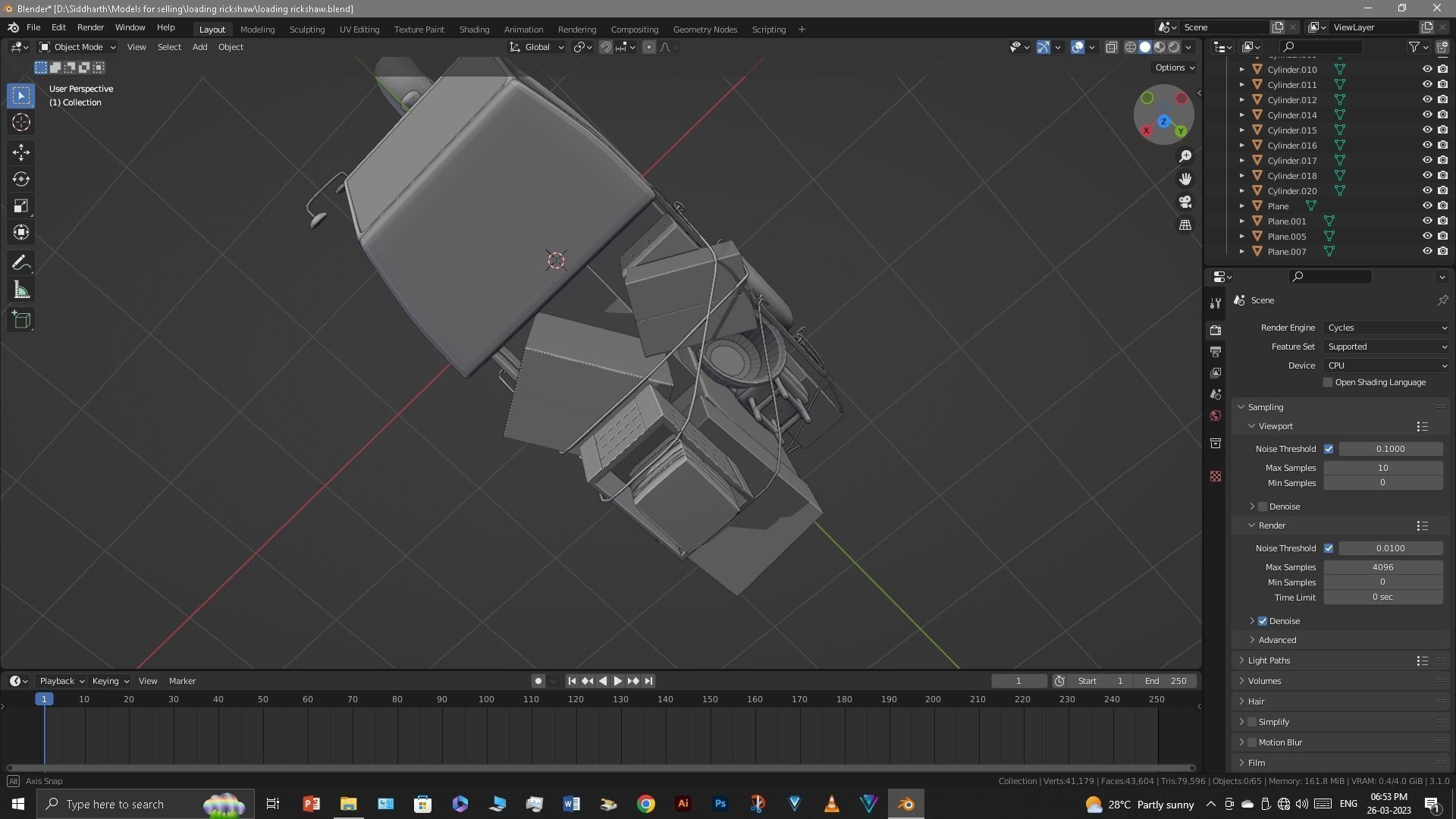1456x819 pixels.
Task: Hide the Plane object in viewport
Action: point(1426,206)
